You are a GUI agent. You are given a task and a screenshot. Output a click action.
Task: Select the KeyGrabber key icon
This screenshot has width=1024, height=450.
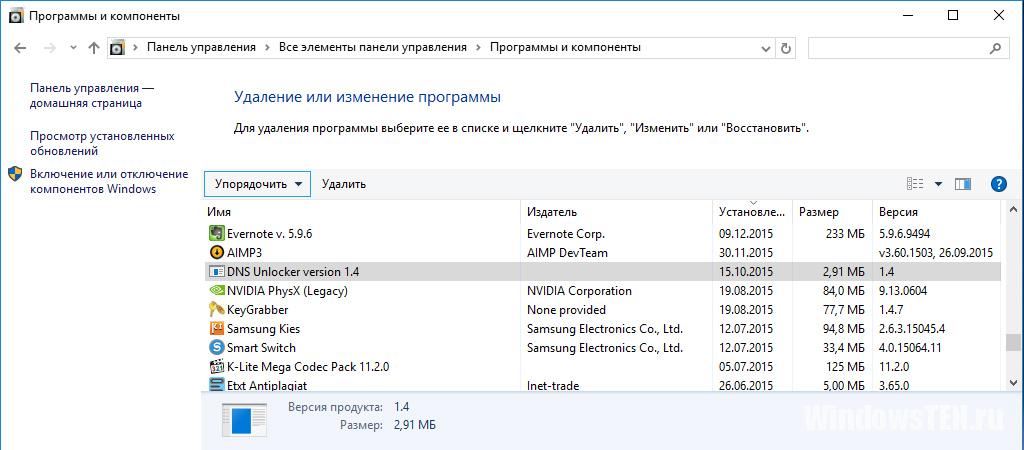(216, 310)
